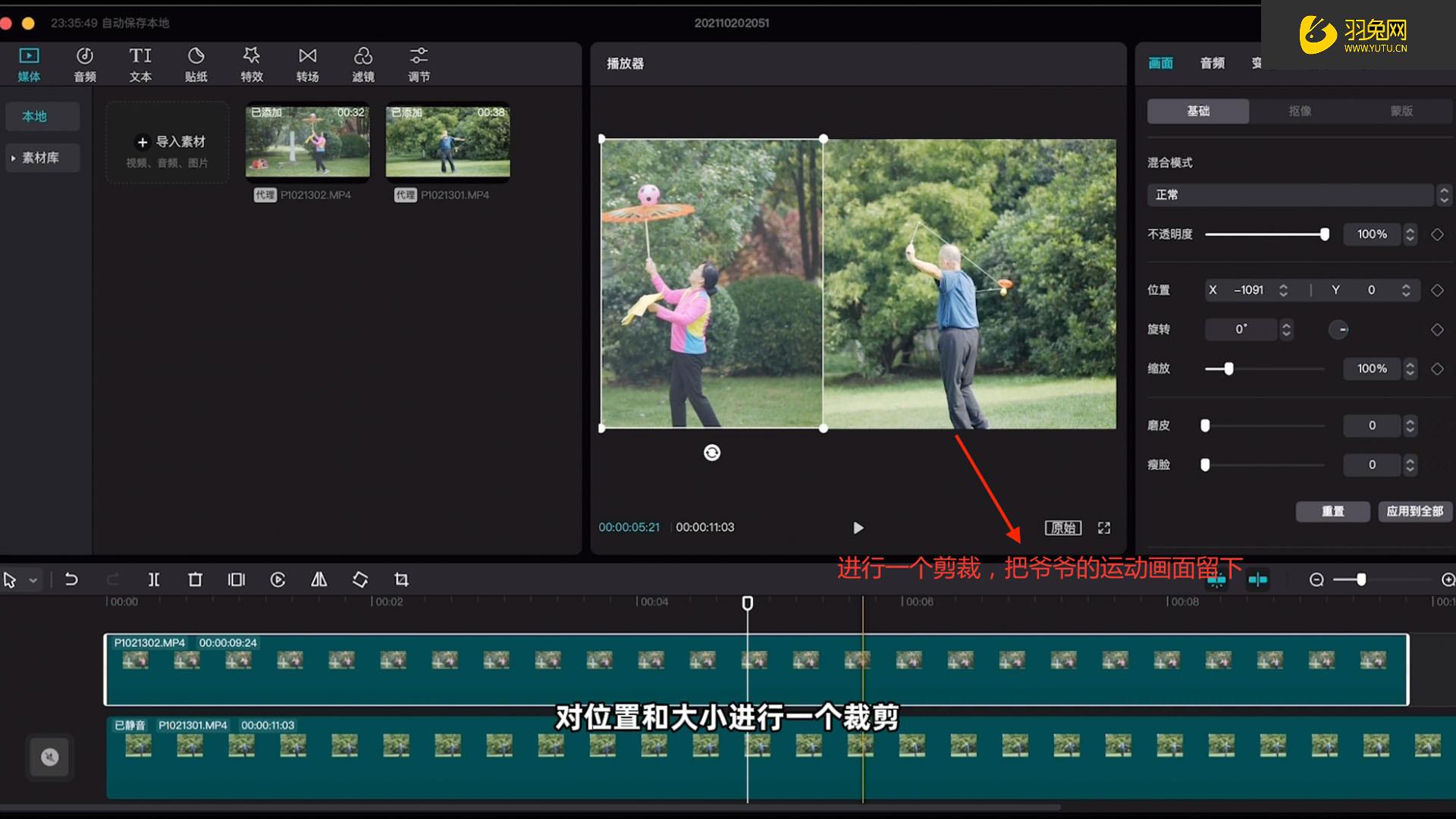The image size is (1456, 819).
Task: Click the 应用到全部 apply to all button
Action: click(1415, 511)
